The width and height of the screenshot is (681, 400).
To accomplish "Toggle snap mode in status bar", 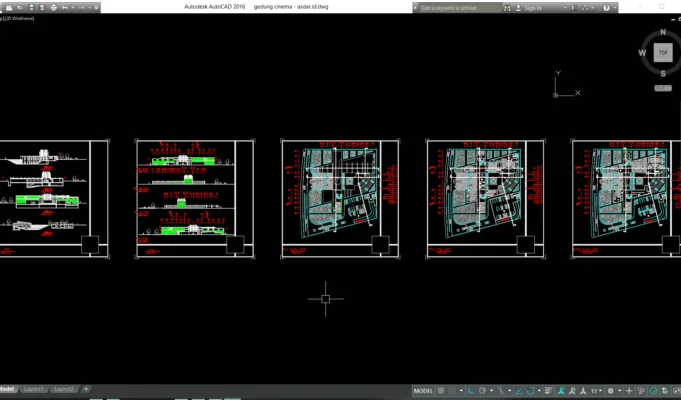I will tap(451, 391).
